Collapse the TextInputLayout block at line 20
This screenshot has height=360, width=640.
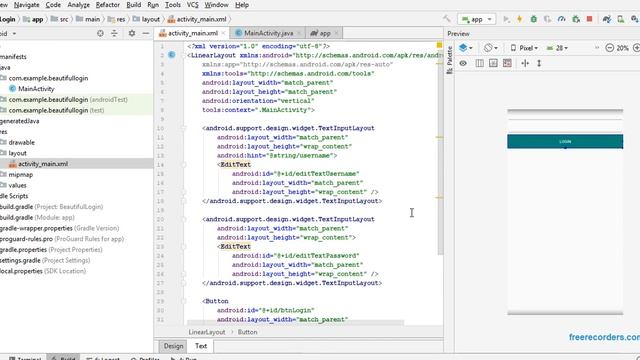[184, 219]
